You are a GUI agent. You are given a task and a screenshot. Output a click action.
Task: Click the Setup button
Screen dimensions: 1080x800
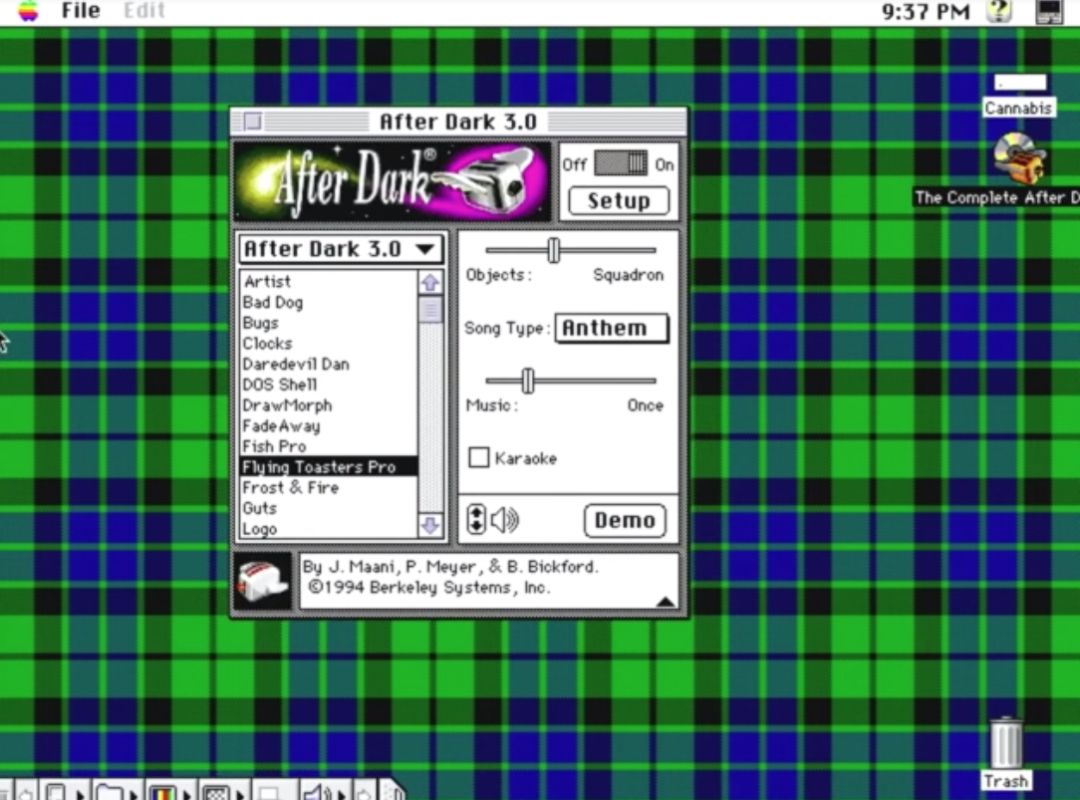click(x=619, y=201)
